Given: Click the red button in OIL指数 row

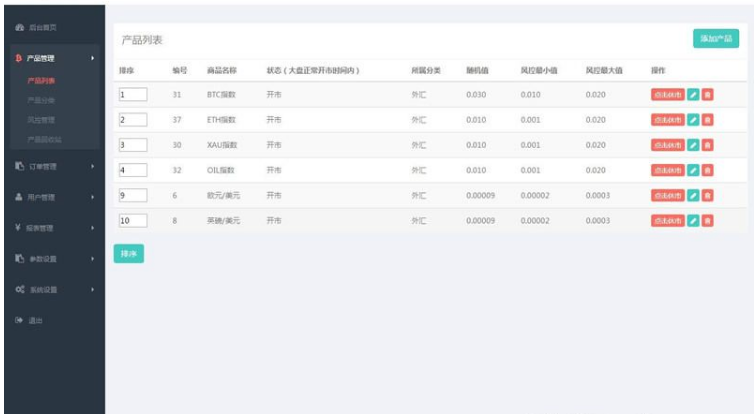Looking at the screenshot, I should coord(668,170).
